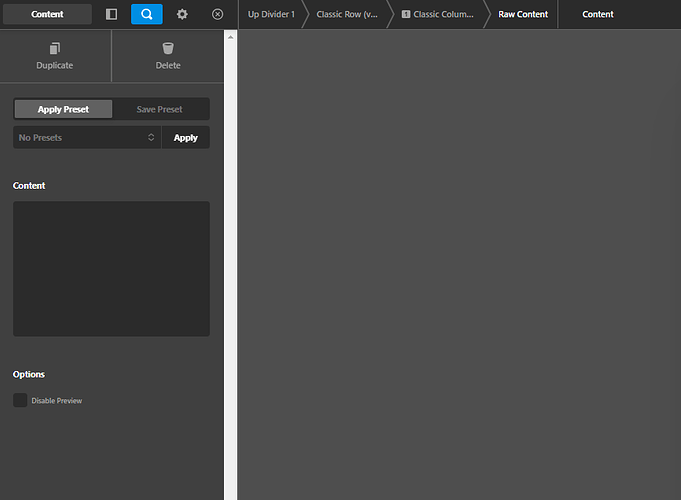This screenshot has width=681, height=500.
Task: Toggle the layout panel icon
Action: (x=111, y=14)
